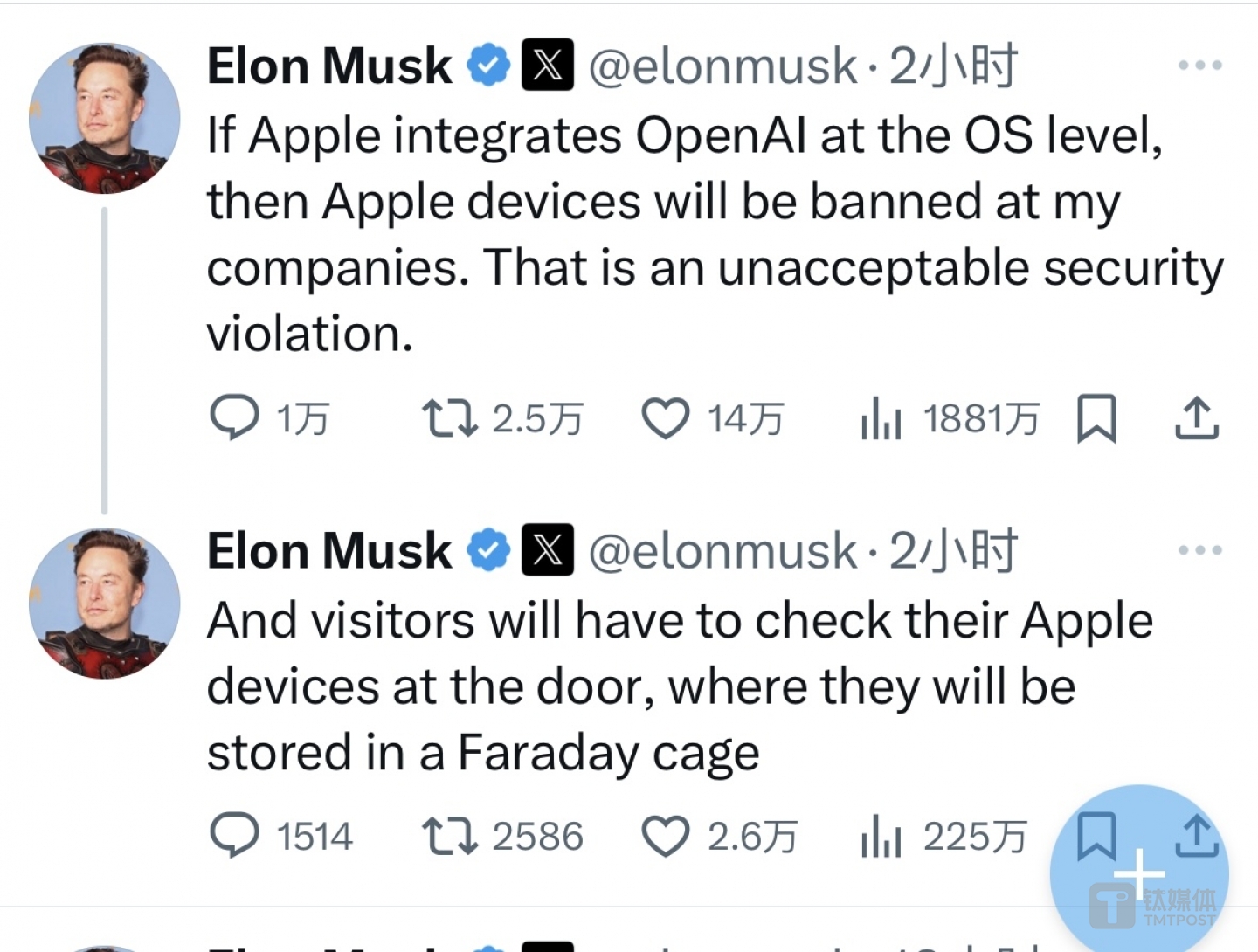
Task: Bookmark the first Elon Musk tweet
Action: pos(1096,418)
